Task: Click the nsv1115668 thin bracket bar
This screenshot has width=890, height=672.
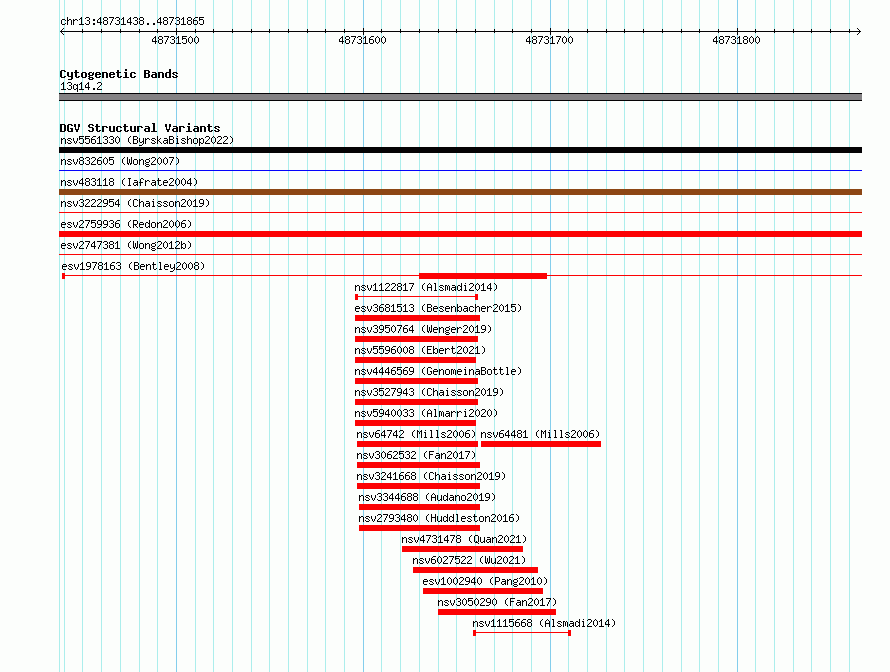Action: 522,633
